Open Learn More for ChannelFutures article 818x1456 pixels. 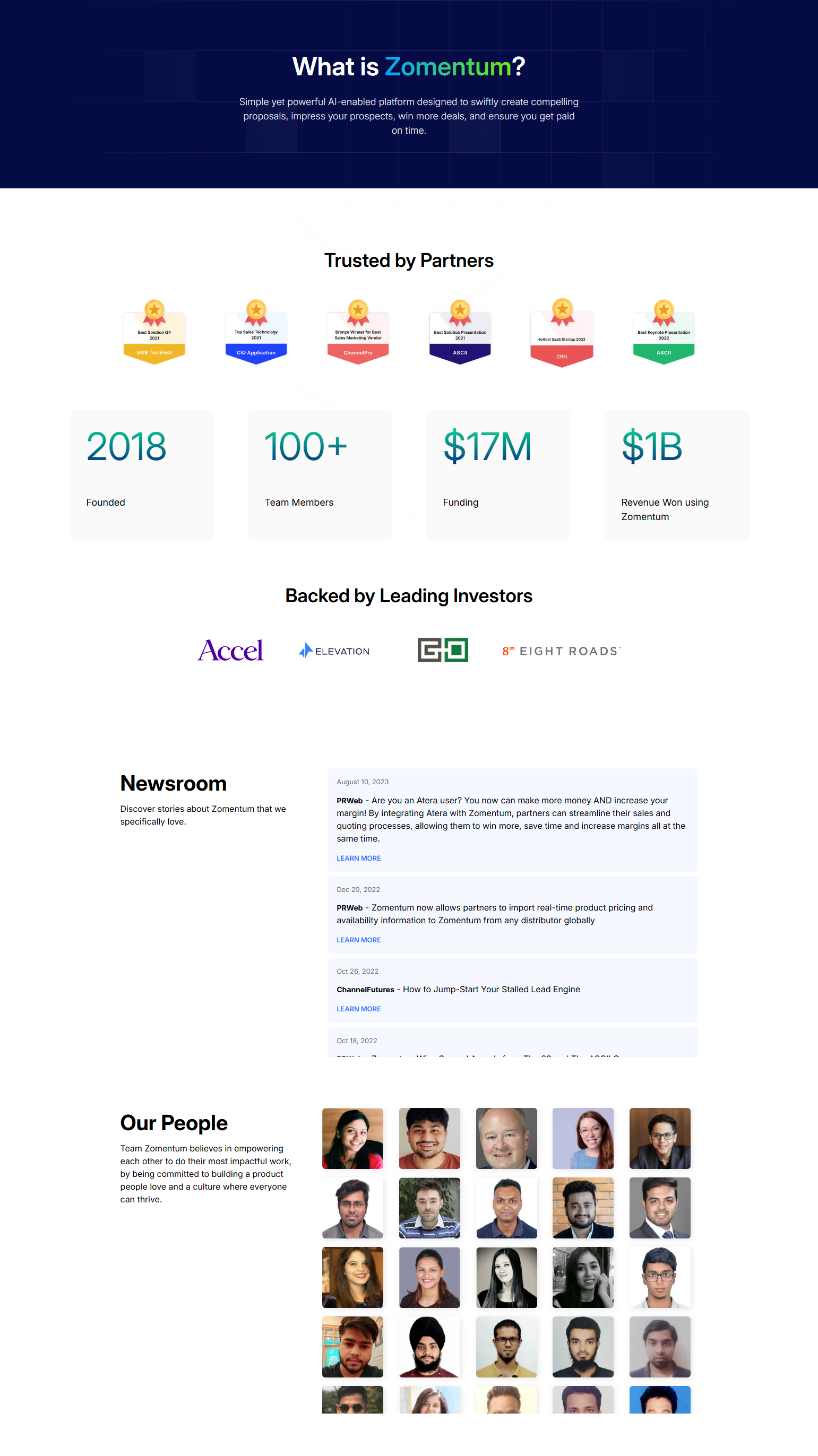point(358,1009)
